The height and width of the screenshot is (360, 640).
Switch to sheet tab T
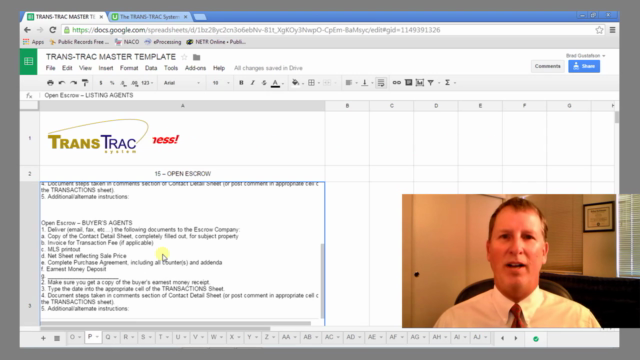[160, 337]
